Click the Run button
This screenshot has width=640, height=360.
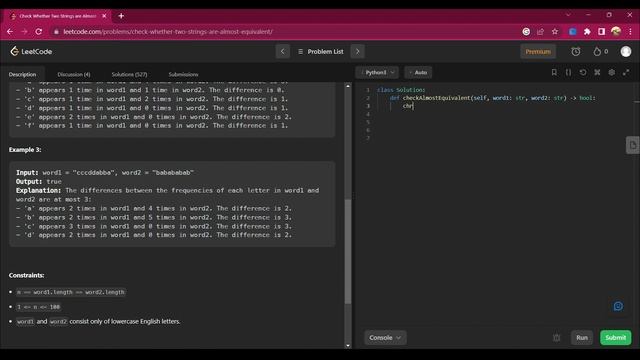pyautogui.click(x=582, y=338)
